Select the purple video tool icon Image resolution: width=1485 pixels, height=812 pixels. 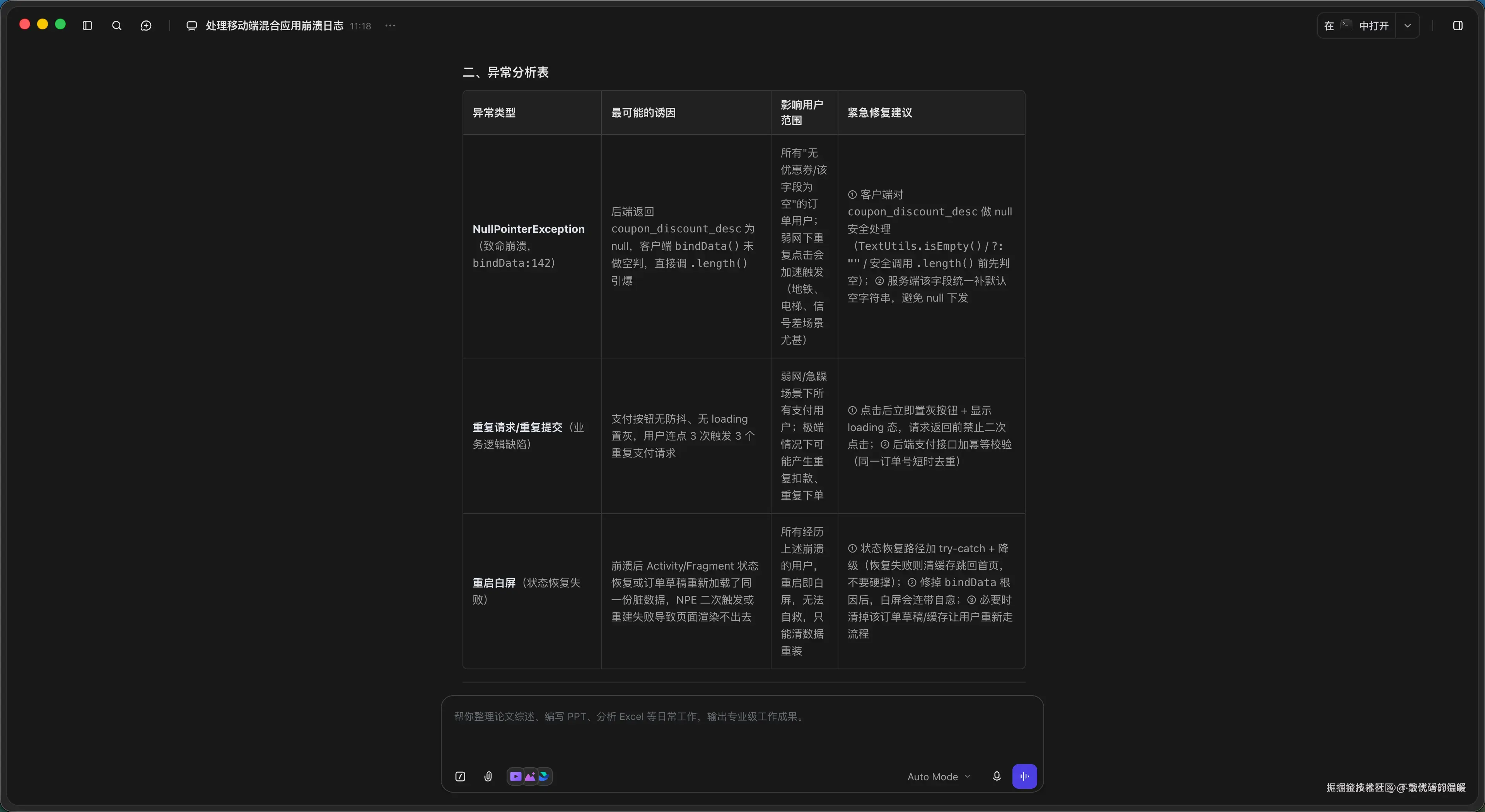[x=515, y=776]
